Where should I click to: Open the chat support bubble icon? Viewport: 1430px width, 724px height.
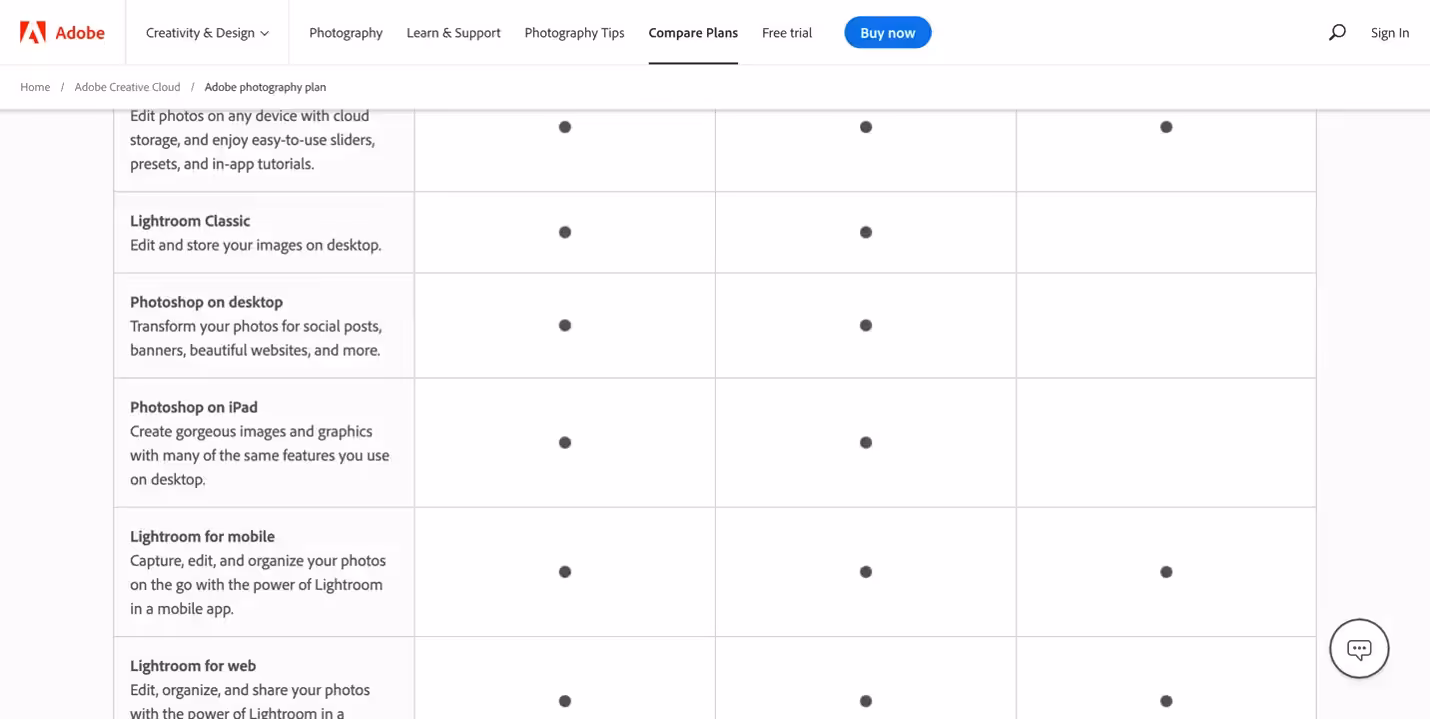point(1359,649)
